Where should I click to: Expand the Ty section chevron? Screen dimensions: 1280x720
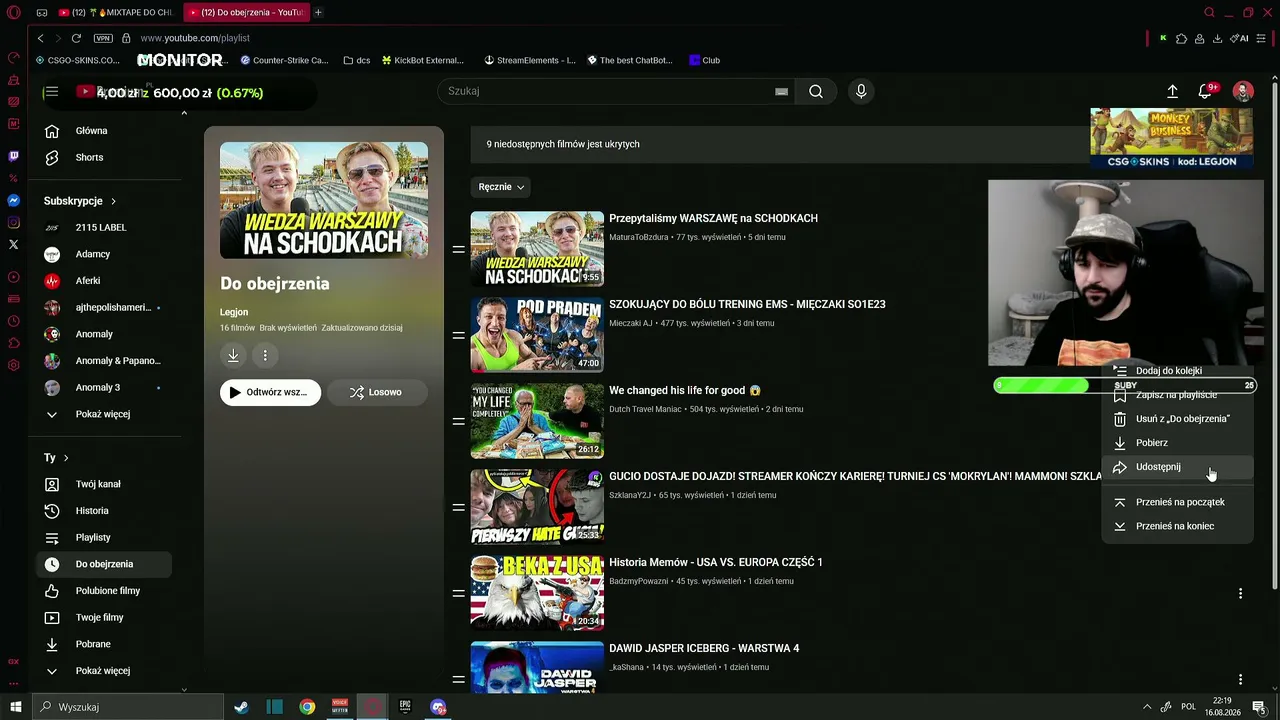[66, 458]
